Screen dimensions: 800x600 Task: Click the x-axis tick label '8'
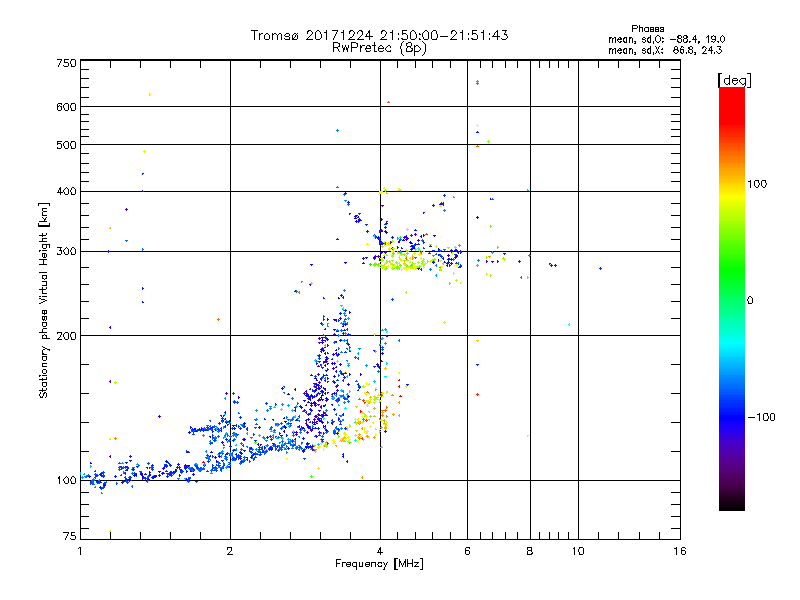(x=530, y=551)
